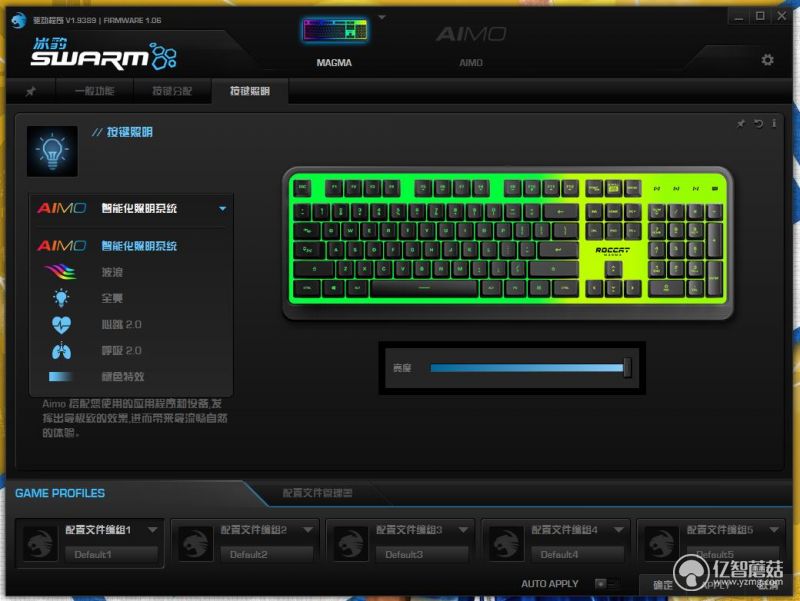Image resolution: width=800 pixels, height=601 pixels.
Task: Adjust the 亮度 brightness slider handle
Action: pos(627,368)
